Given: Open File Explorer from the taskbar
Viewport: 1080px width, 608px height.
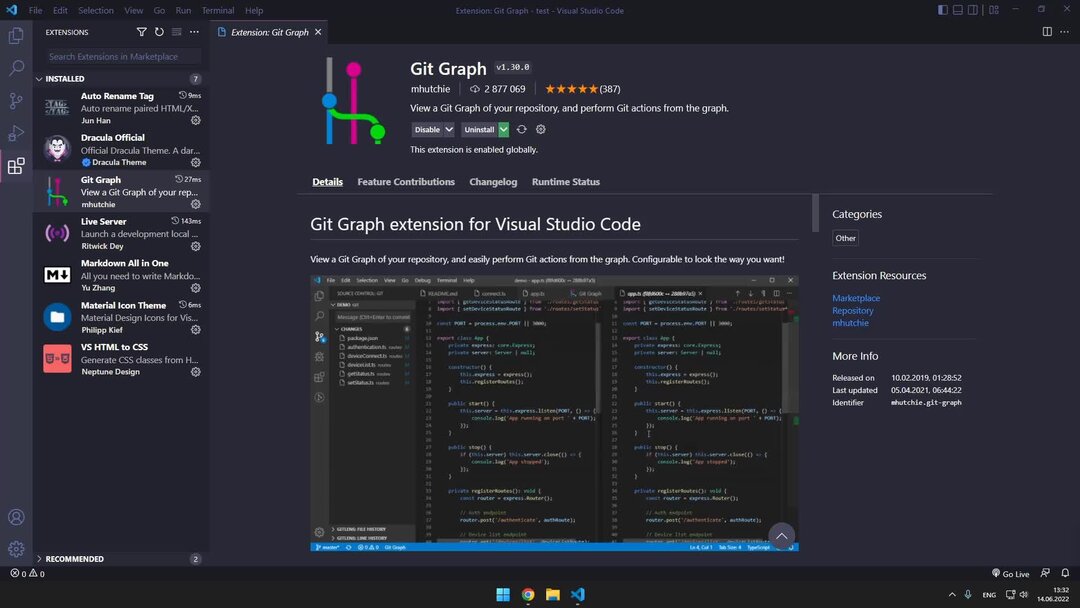Looking at the screenshot, I should pos(552,594).
